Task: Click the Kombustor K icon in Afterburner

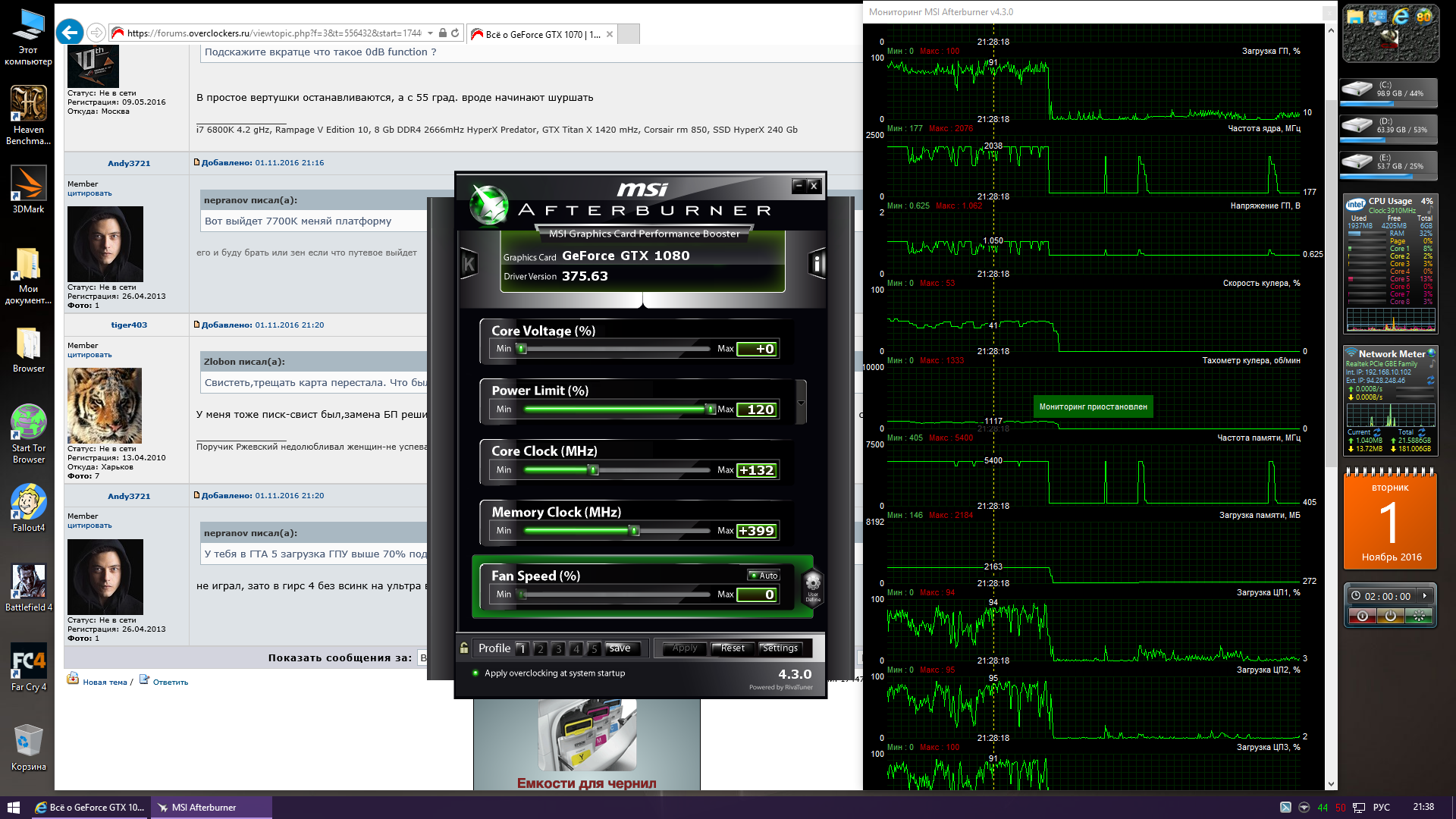Action: pyautogui.click(x=469, y=264)
